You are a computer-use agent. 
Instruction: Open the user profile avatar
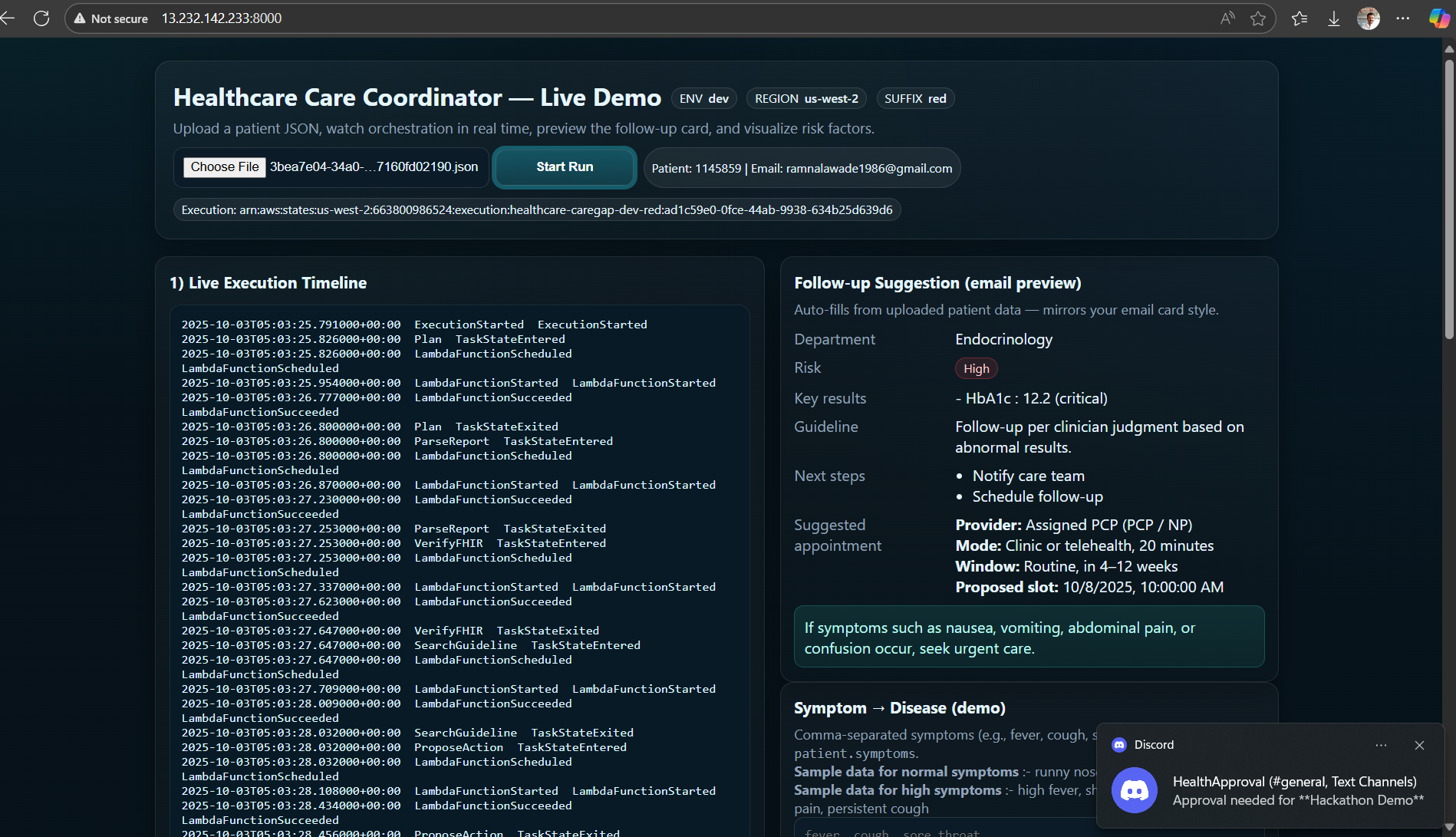coord(1369,18)
